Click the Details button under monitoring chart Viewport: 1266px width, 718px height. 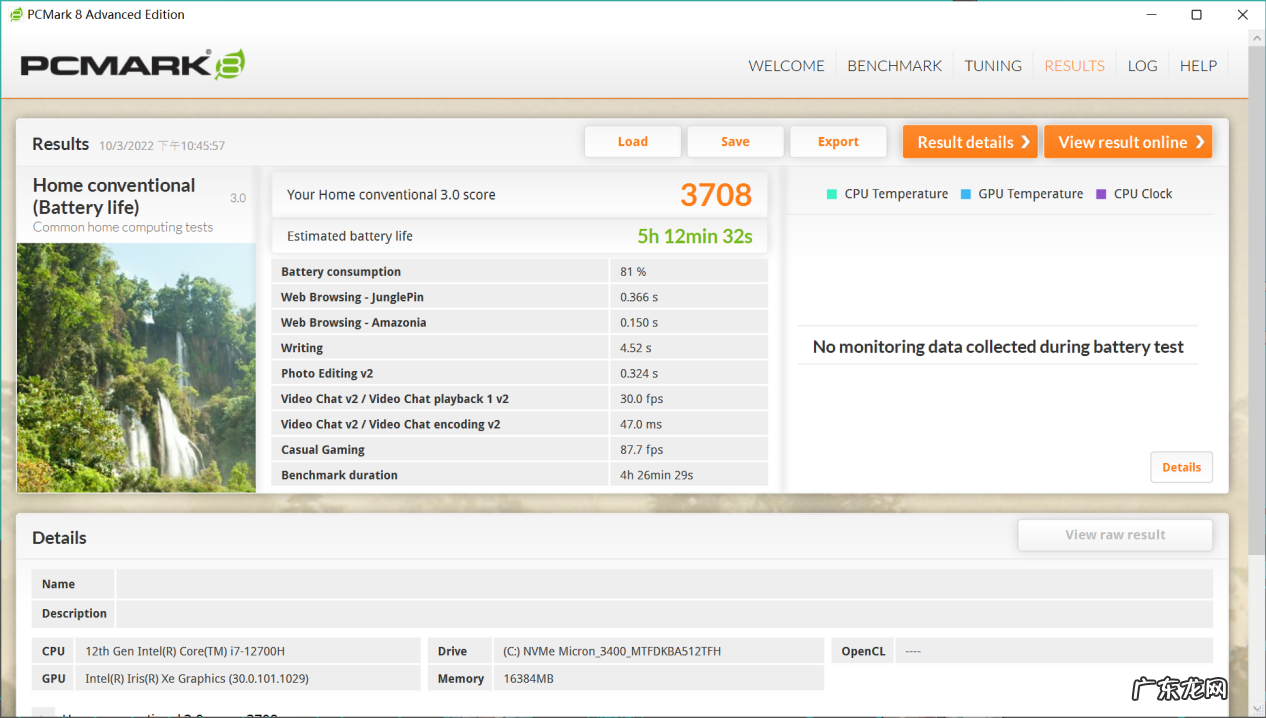tap(1181, 467)
